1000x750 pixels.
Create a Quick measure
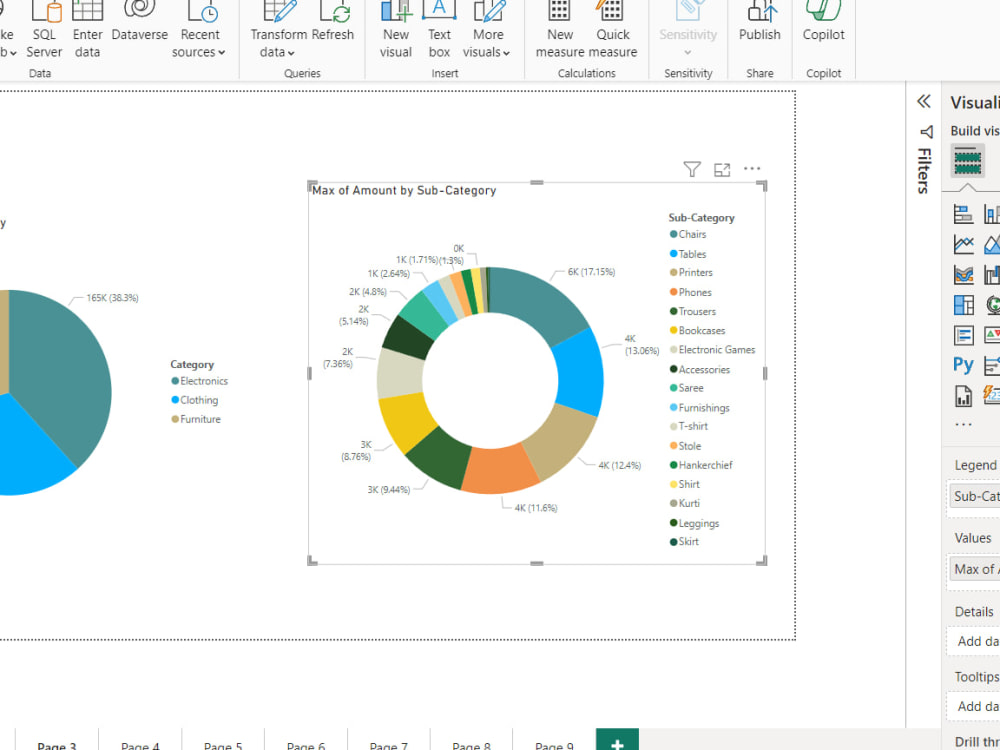tap(612, 31)
